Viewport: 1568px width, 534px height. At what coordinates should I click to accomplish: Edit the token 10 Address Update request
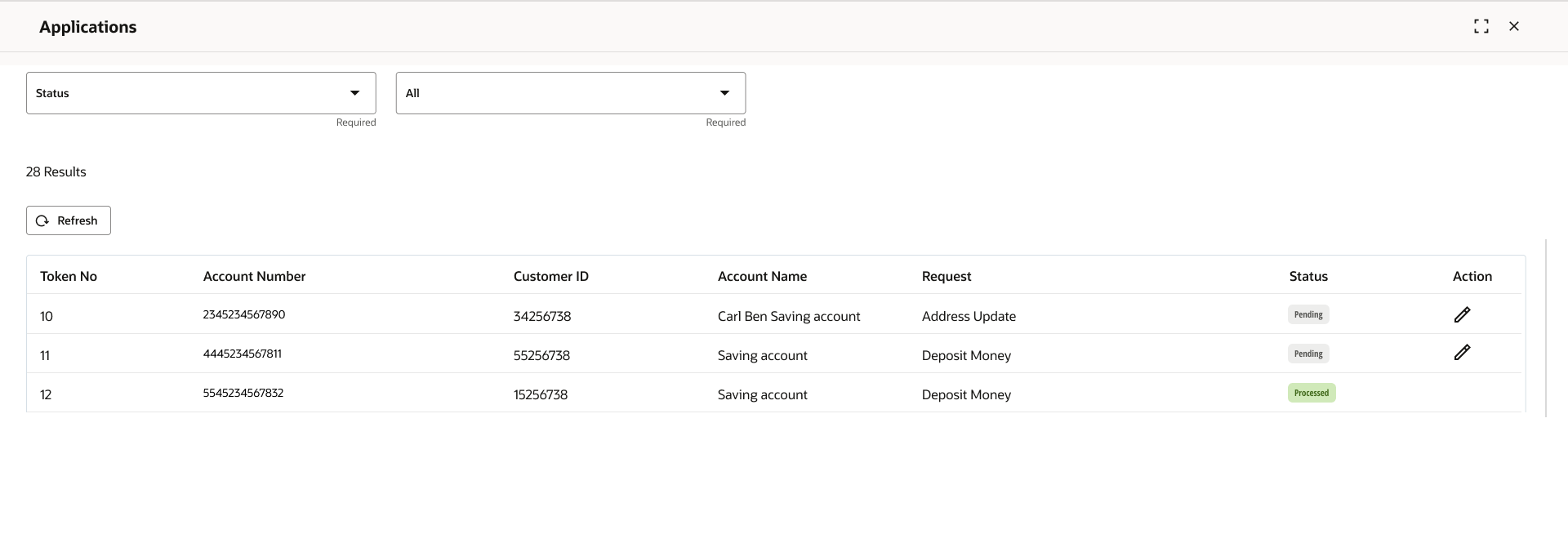pyautogui.click(x=1462, y=314)
